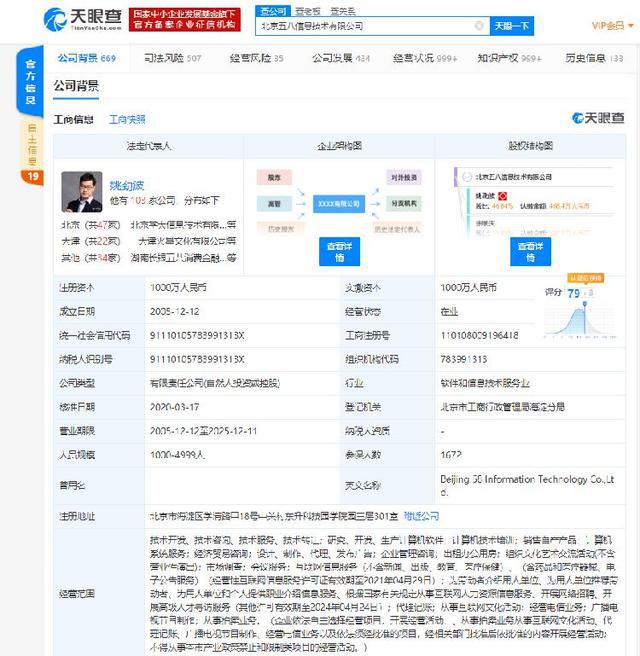Screen dimensions: 640x656
Task: Click the 北京 (共47家) company count
Action: point(91,225)
